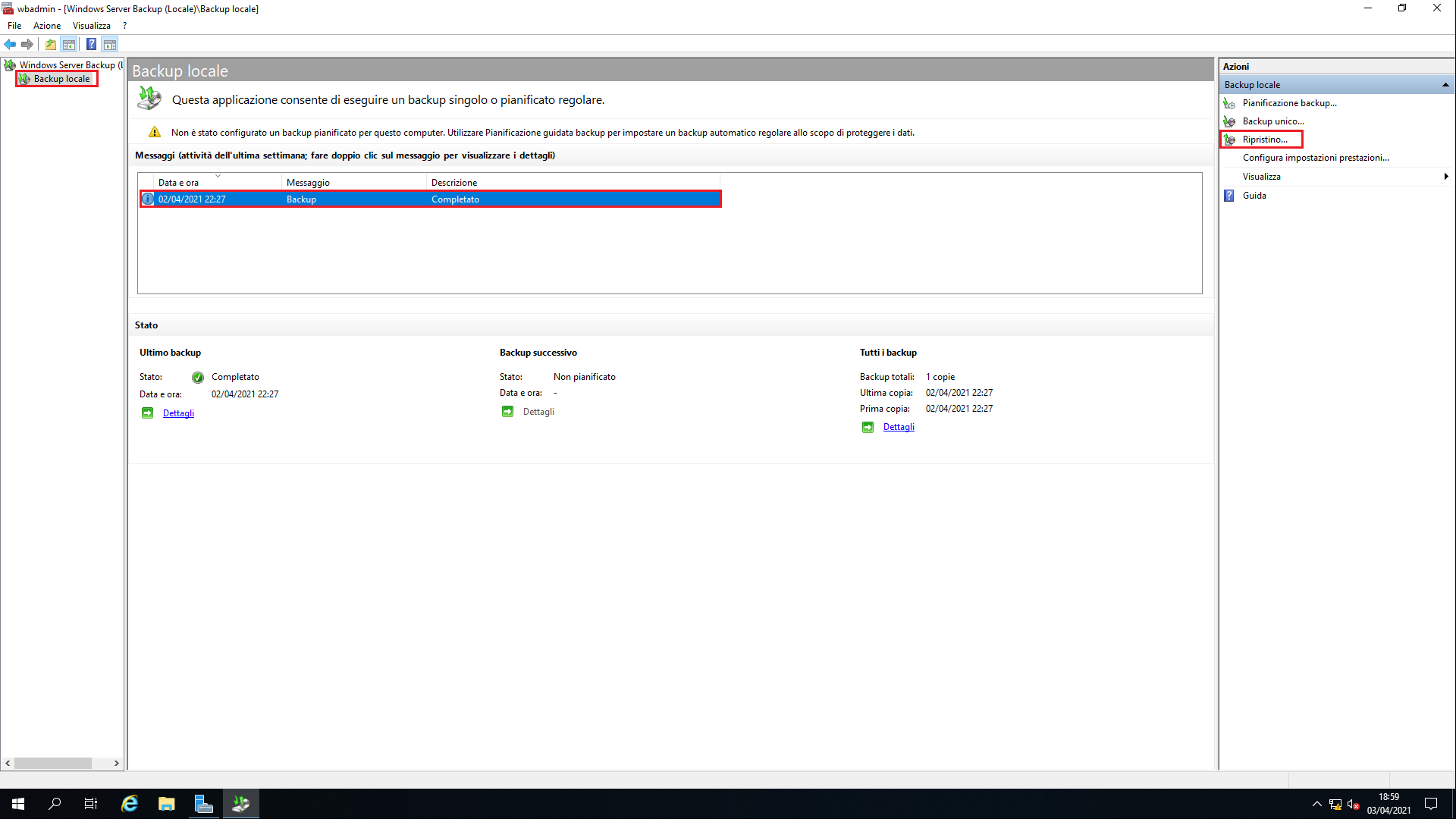Viewport: 1456px width, 819px height.
Task: Open the Azione menu
Action: tap(47, 26)
